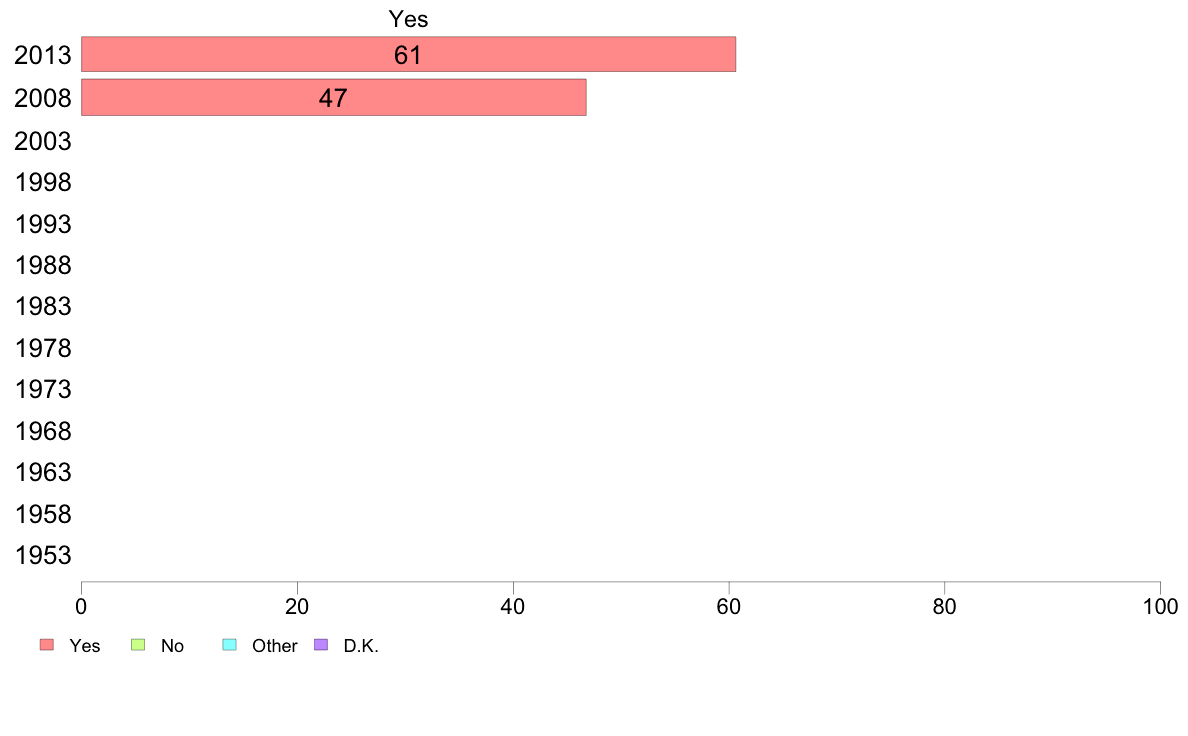Click the 1998 year label
The image size is (1188, 736).
pos(42,183)
